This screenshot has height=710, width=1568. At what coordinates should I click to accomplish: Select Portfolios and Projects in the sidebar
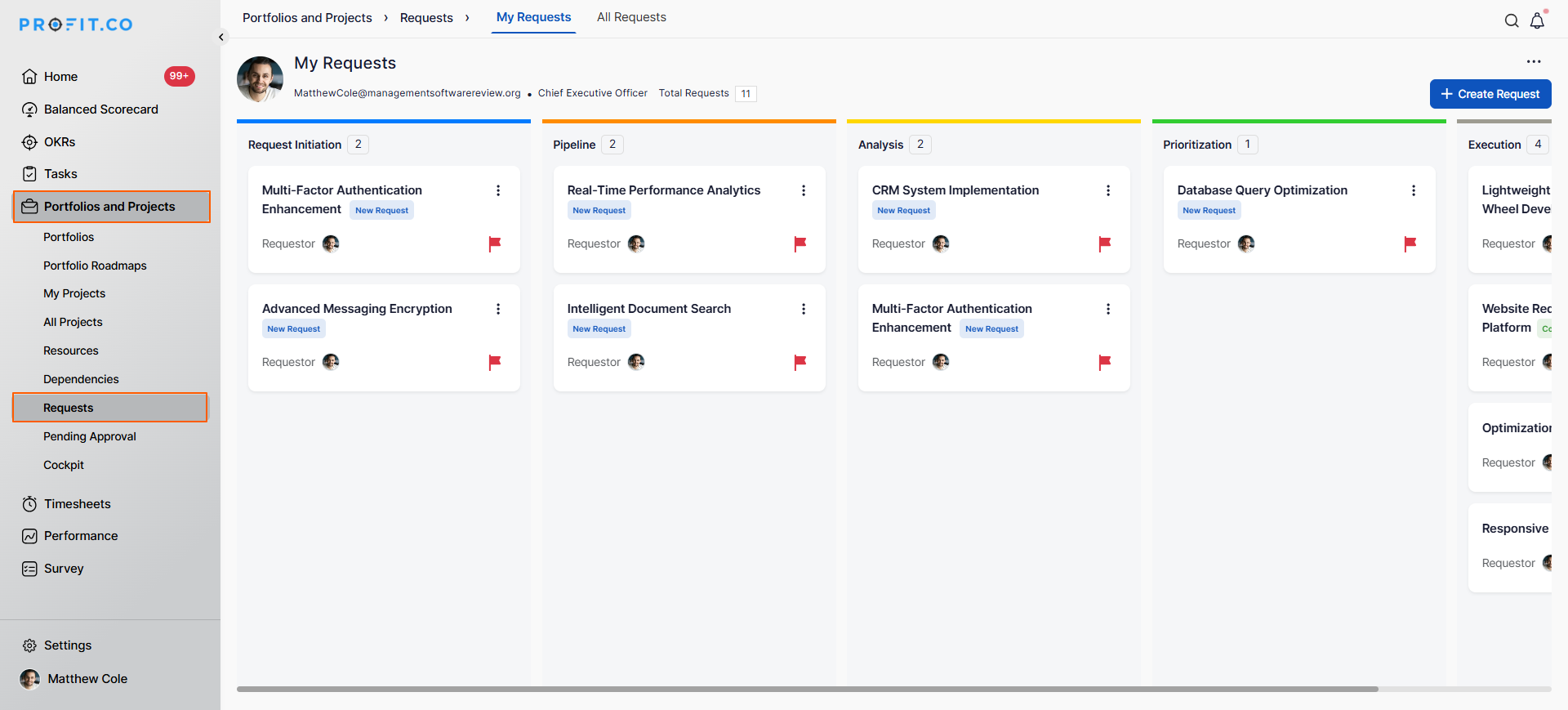112,207
